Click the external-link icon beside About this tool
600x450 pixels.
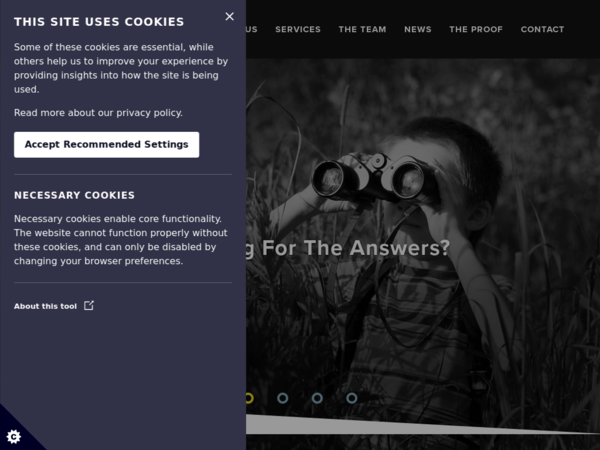[89, 305]
